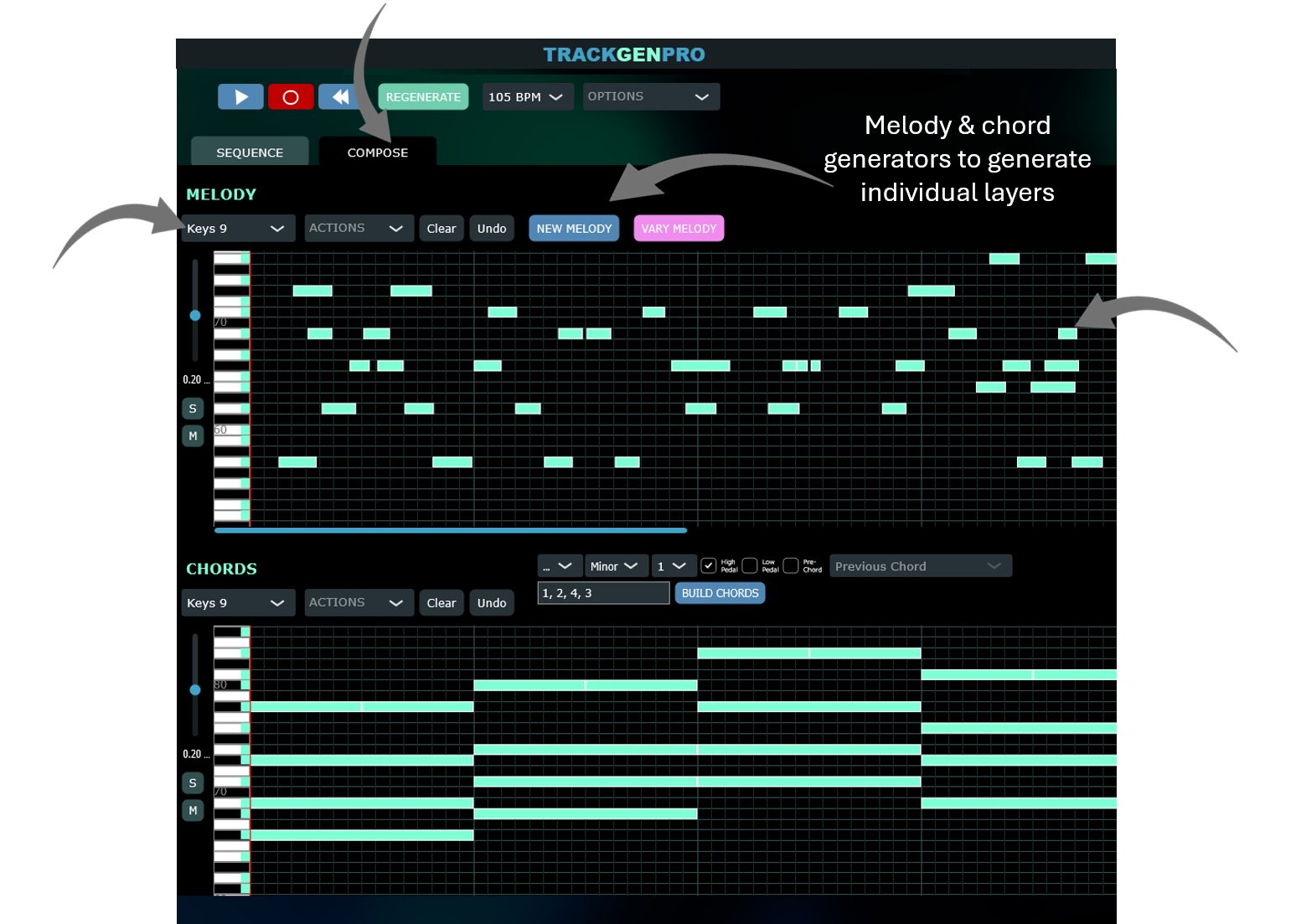The height and width of the screenshot is (924, 1296).
Task: Open the Chords ACTIONS dropdown
Action: click(359, 603)
